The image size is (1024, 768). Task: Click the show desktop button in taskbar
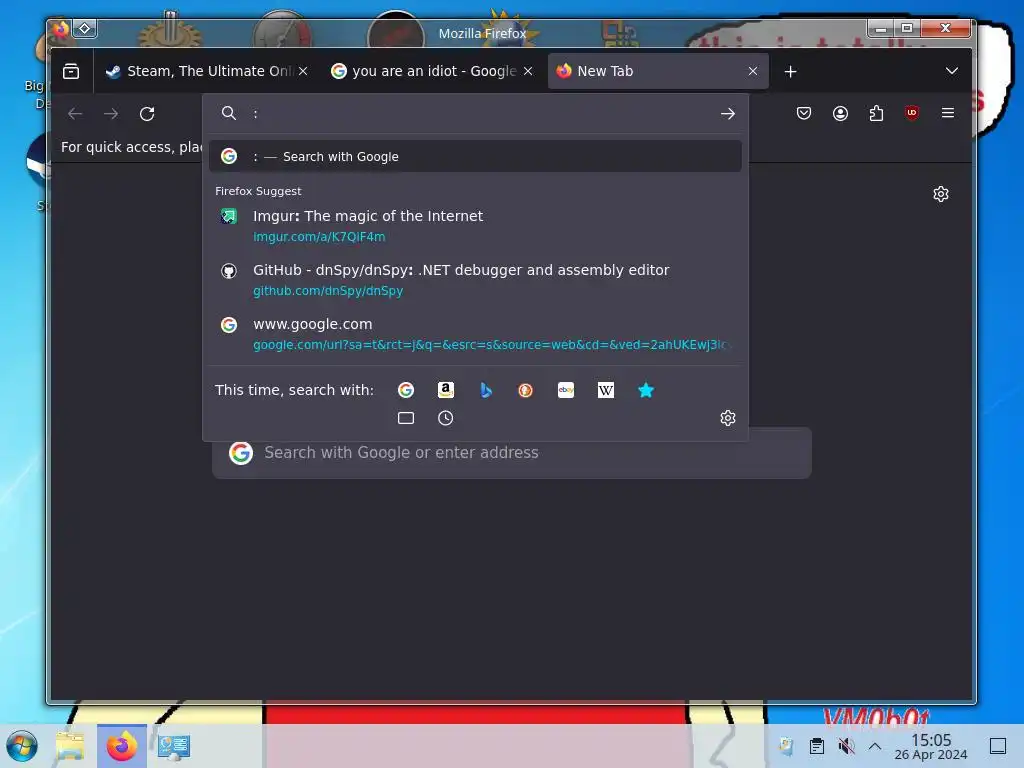pos(997,746)
